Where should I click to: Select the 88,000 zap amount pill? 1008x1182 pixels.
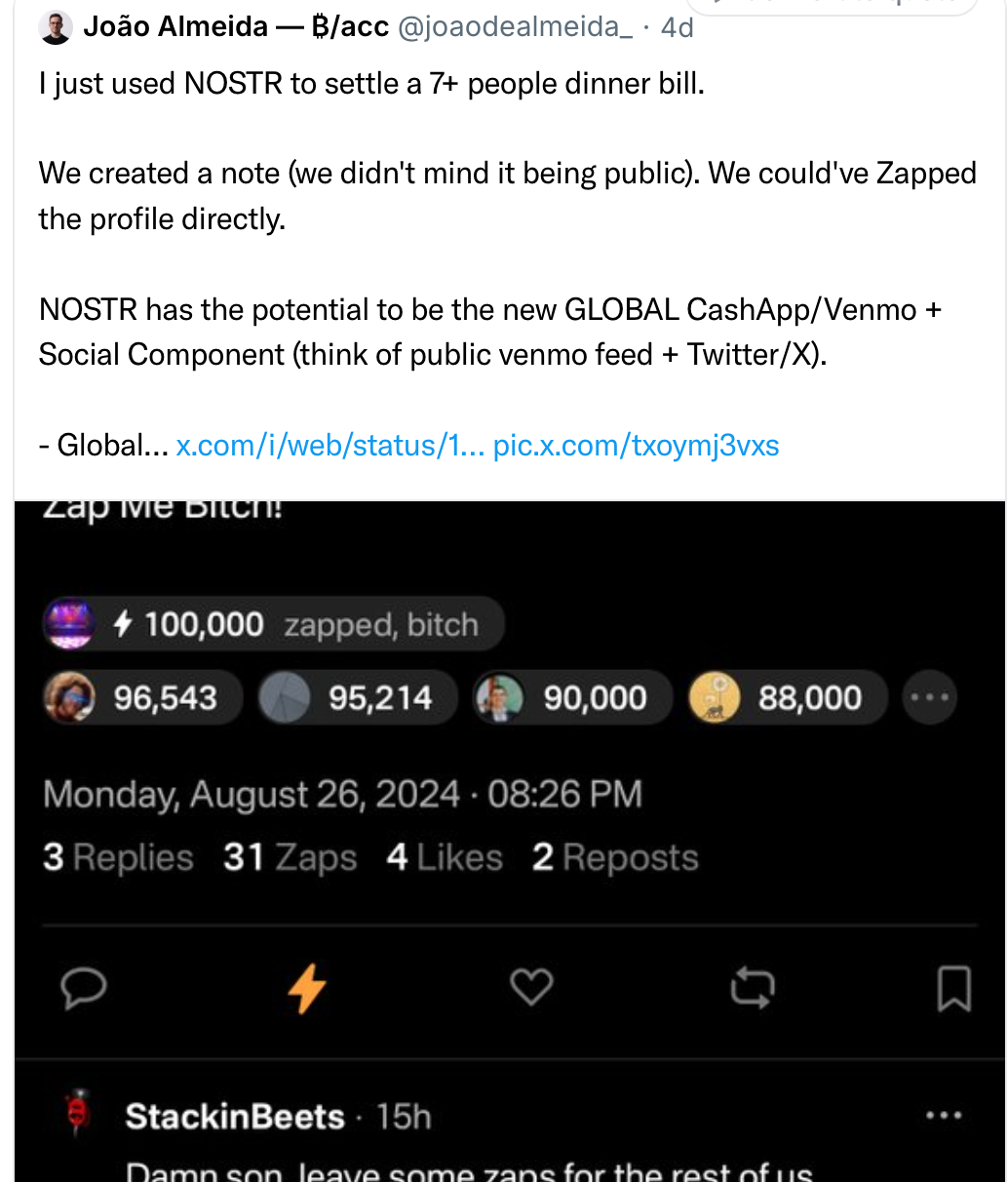pos(788,697)
